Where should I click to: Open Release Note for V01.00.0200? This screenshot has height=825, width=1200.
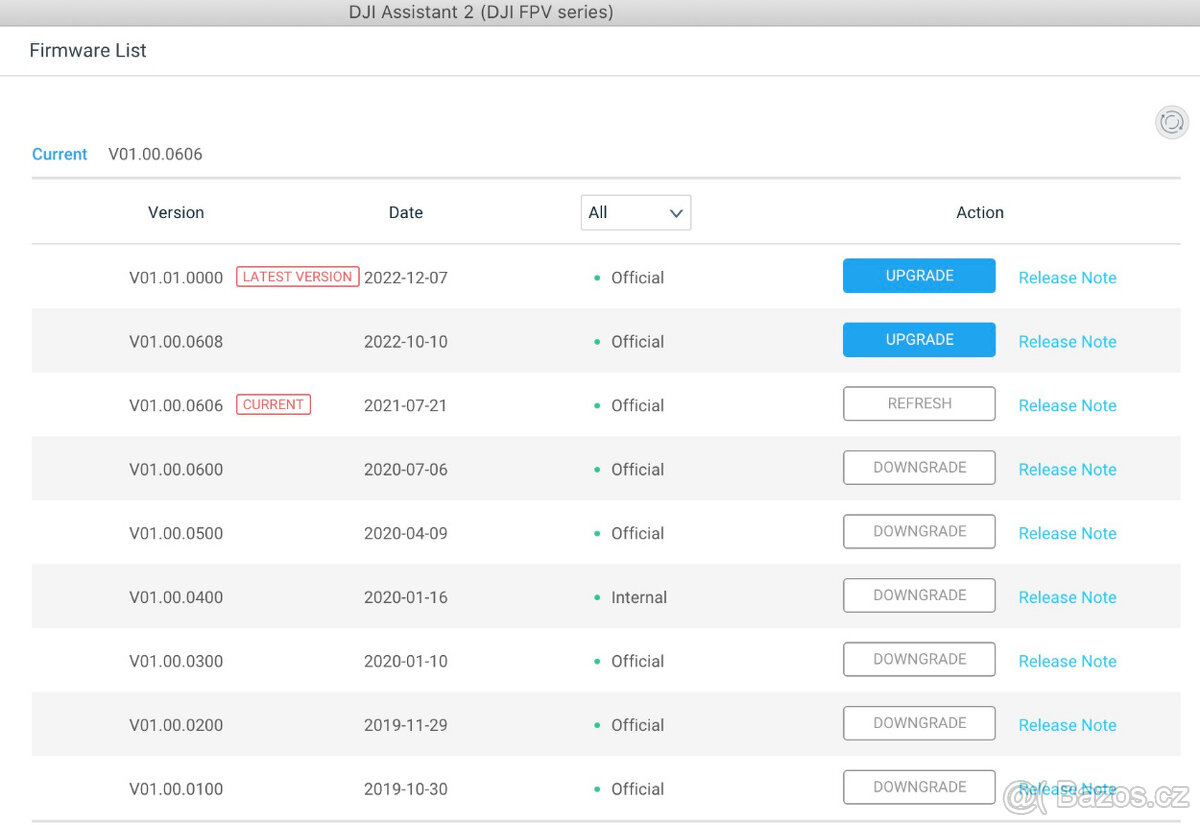(x=1067, y=726)
